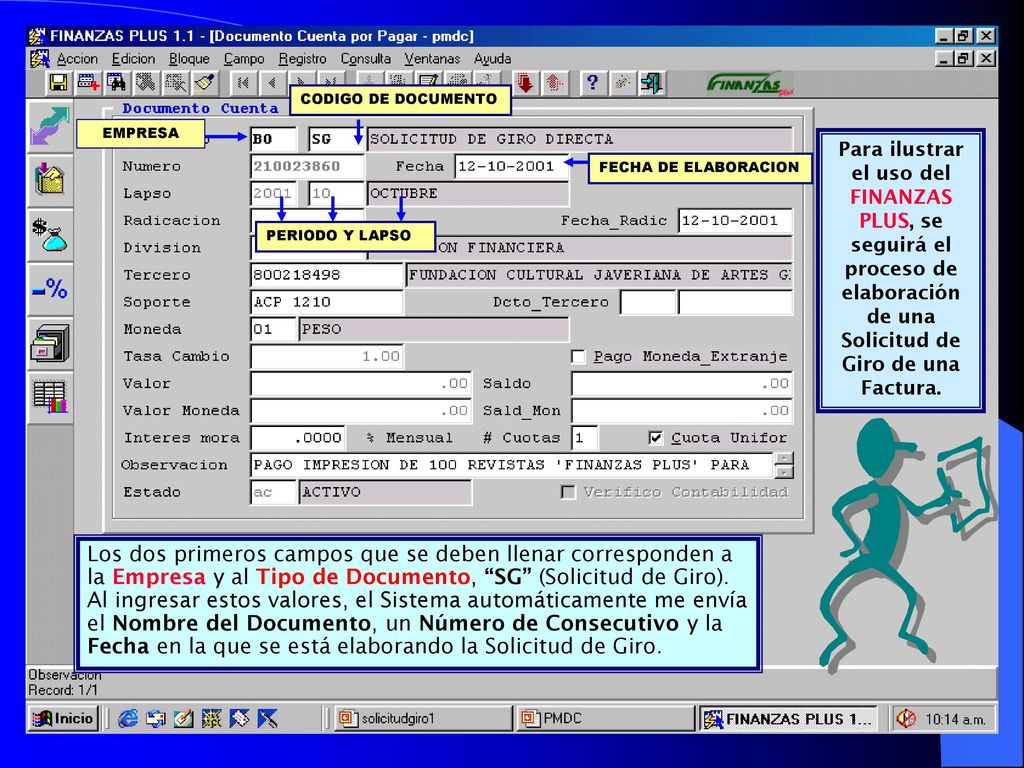The image size is (1024, 768).
Task: Go to first record arrow button
Action: tap(244, 83)
